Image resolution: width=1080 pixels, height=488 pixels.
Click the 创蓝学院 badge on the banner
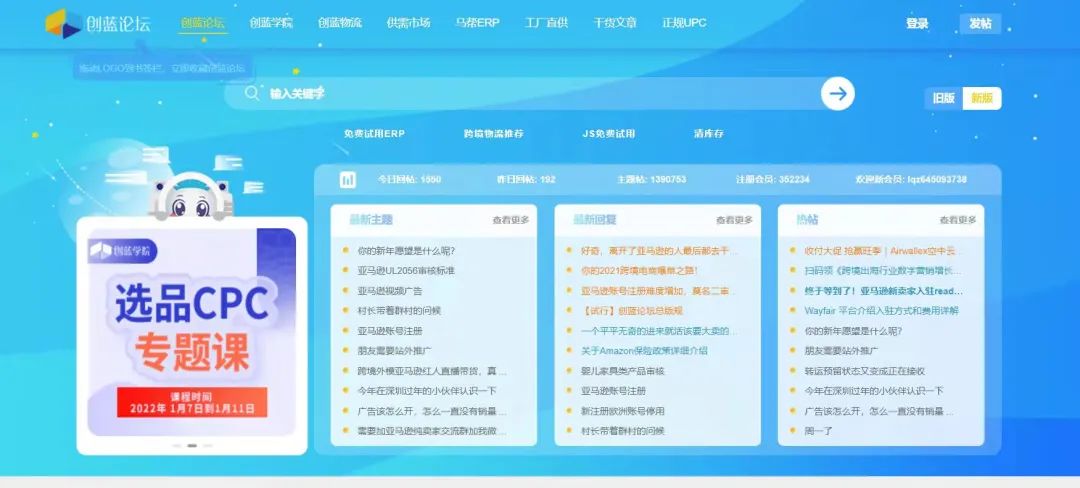123,251
